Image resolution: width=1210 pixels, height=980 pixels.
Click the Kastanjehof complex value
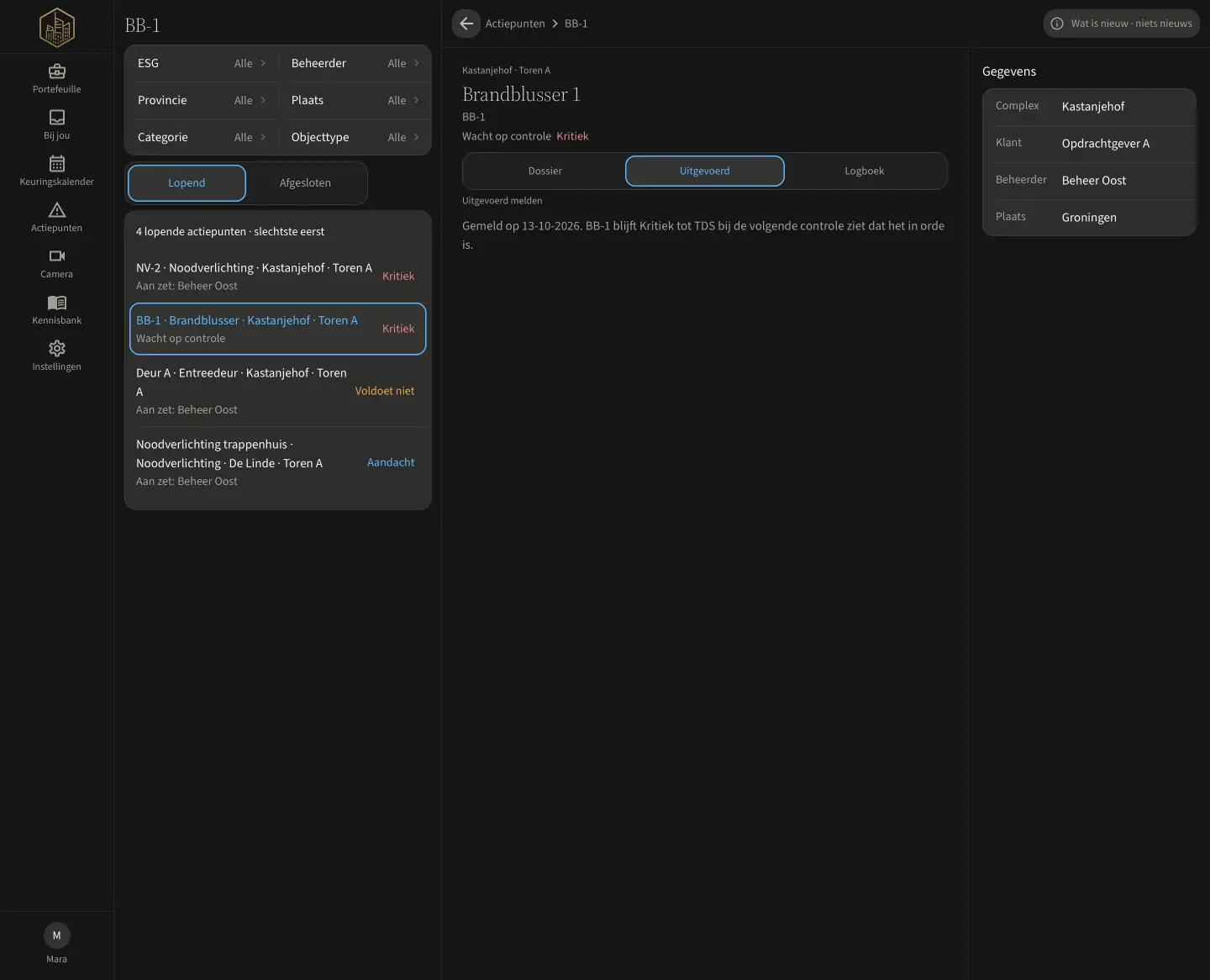tap(1092, 107)
